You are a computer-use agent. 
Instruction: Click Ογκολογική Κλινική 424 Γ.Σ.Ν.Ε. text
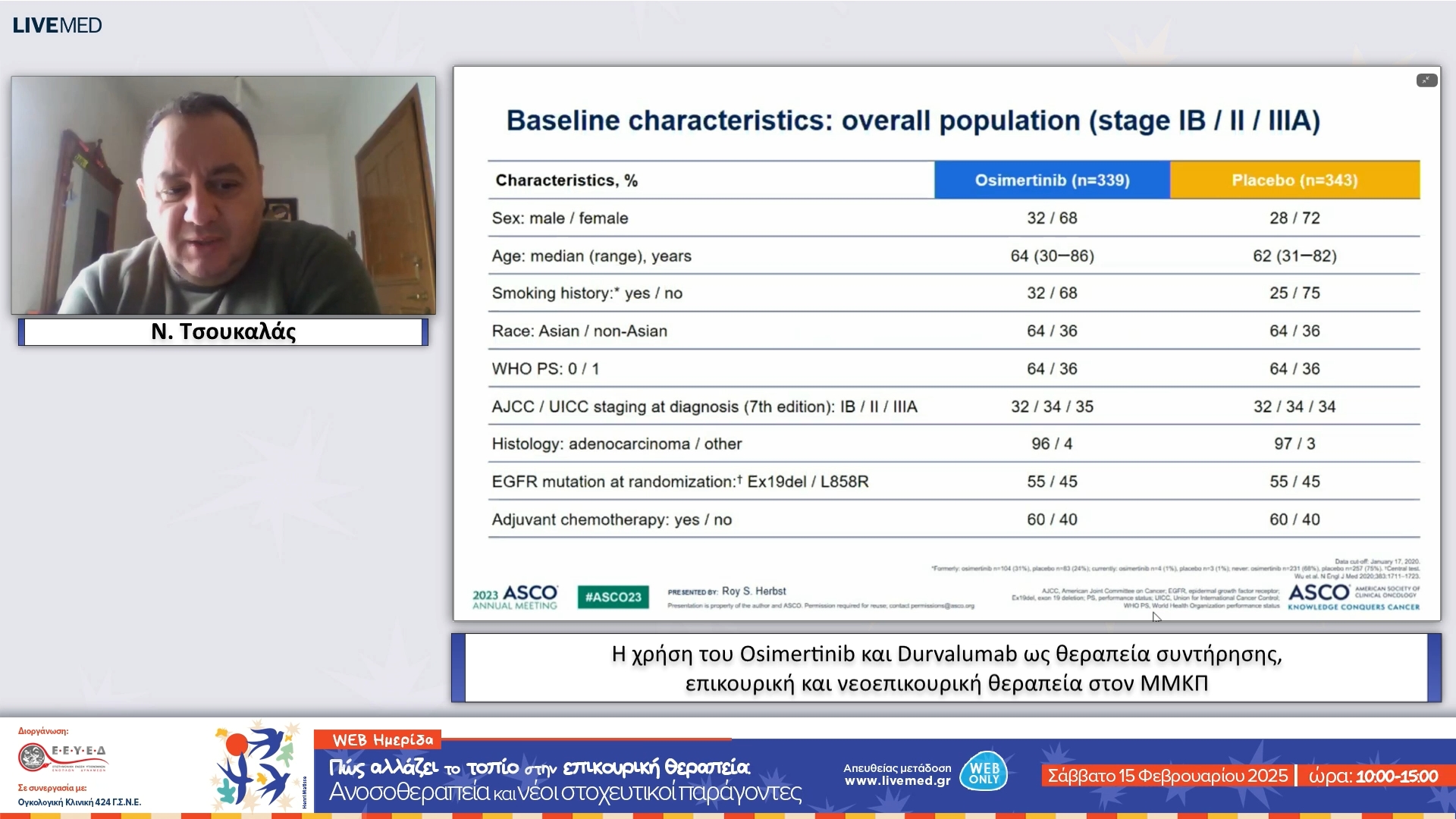[x=80, y=802]
